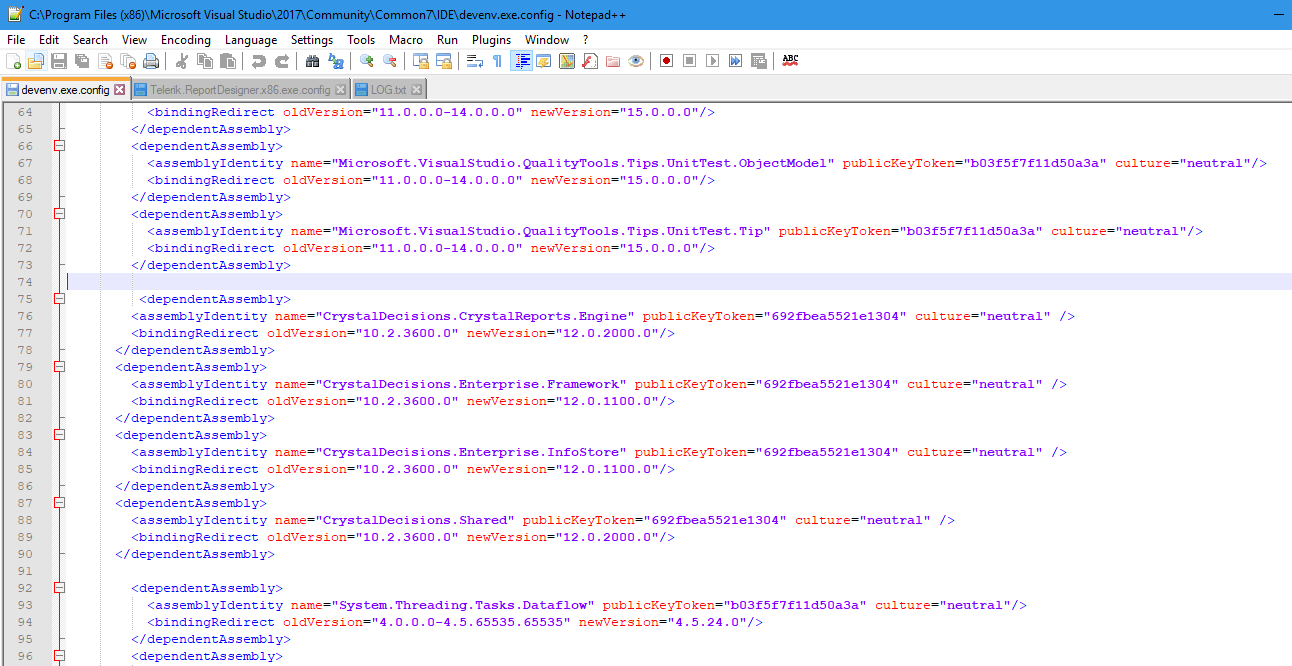1292x666 pixels.
Task: Open the Language menu
Action: point(251,40)
